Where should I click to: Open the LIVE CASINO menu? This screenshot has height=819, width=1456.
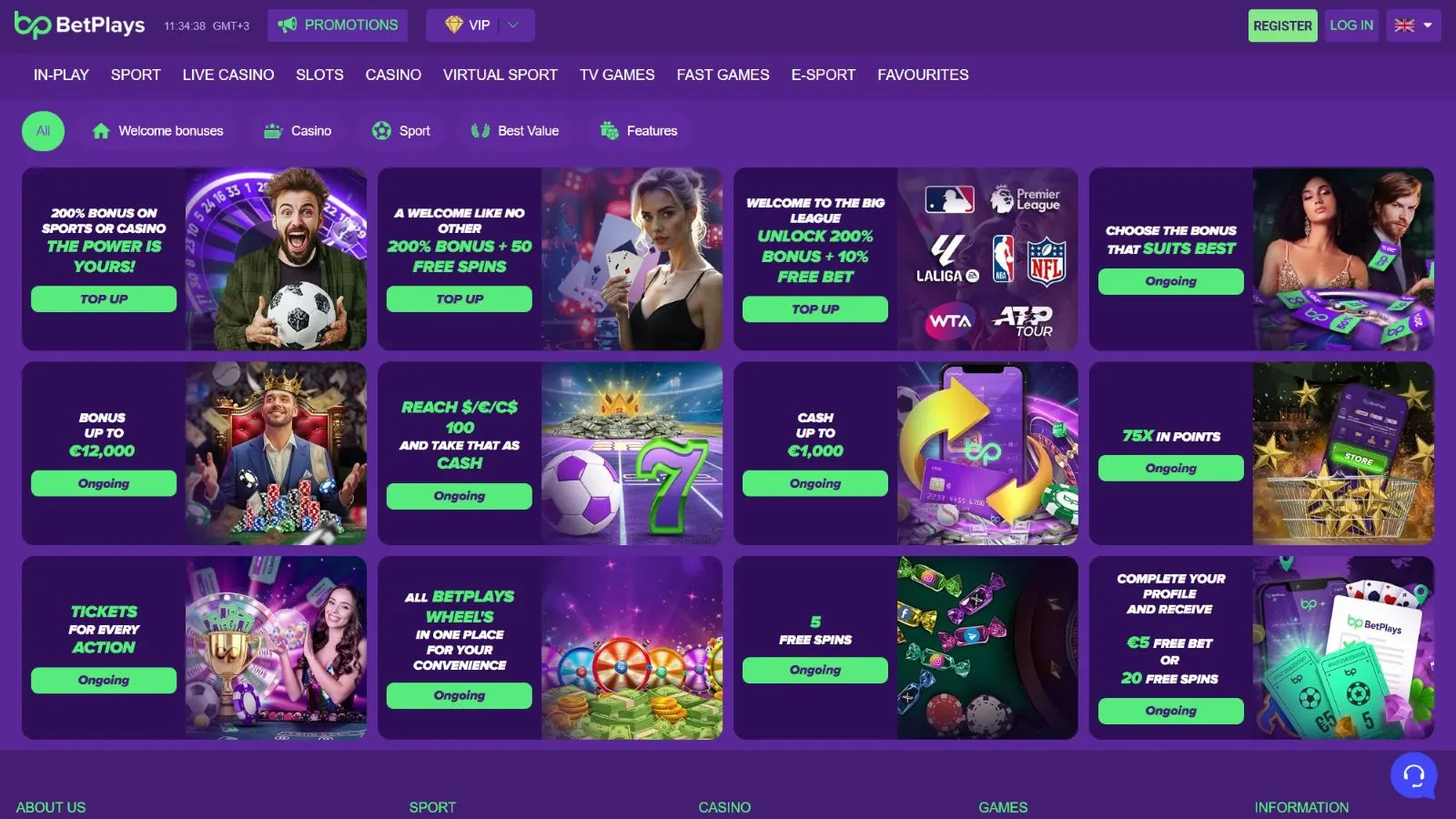coord(227,75)
